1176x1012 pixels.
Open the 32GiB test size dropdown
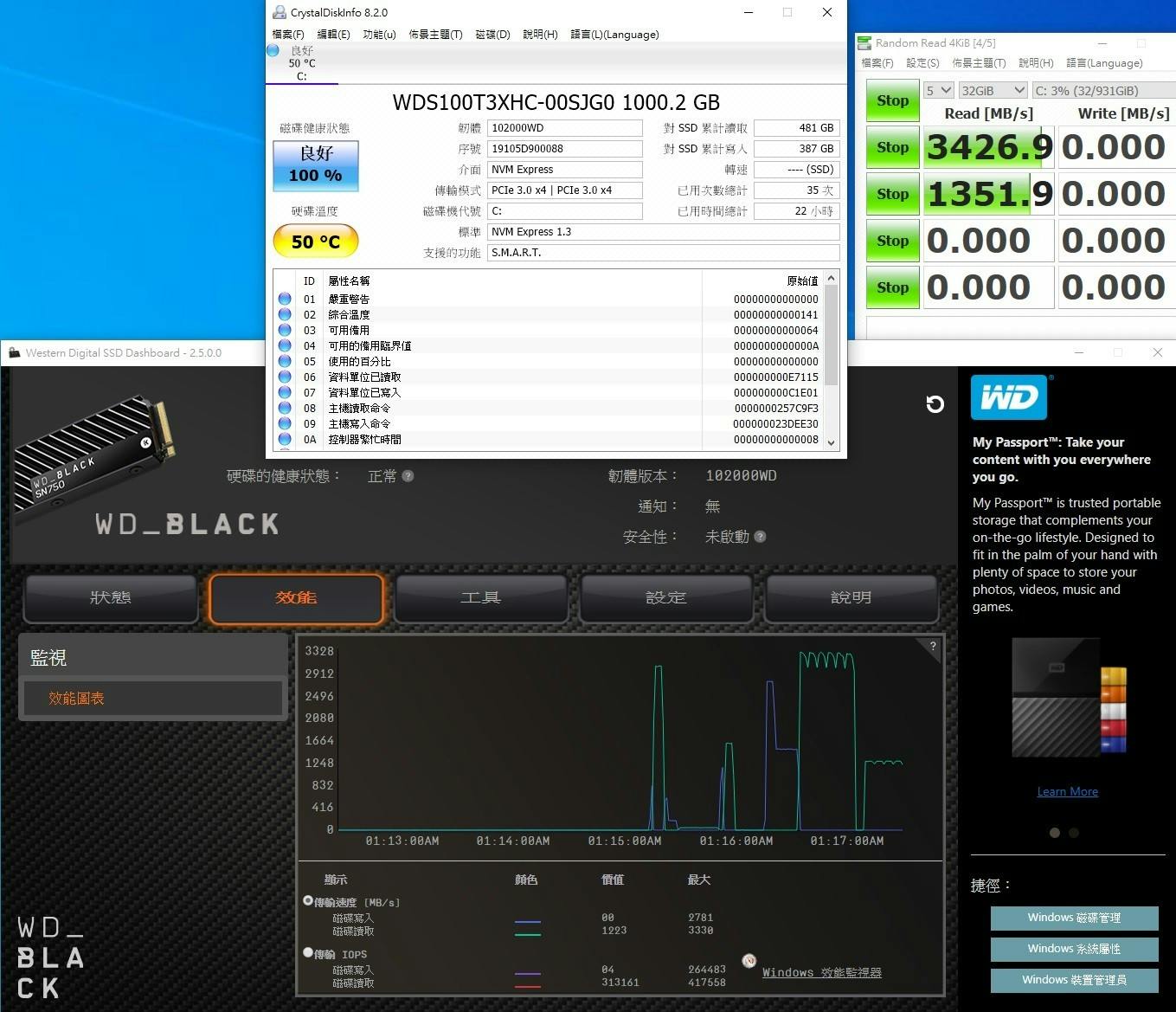pyautogui.click(x=993, y=90)
